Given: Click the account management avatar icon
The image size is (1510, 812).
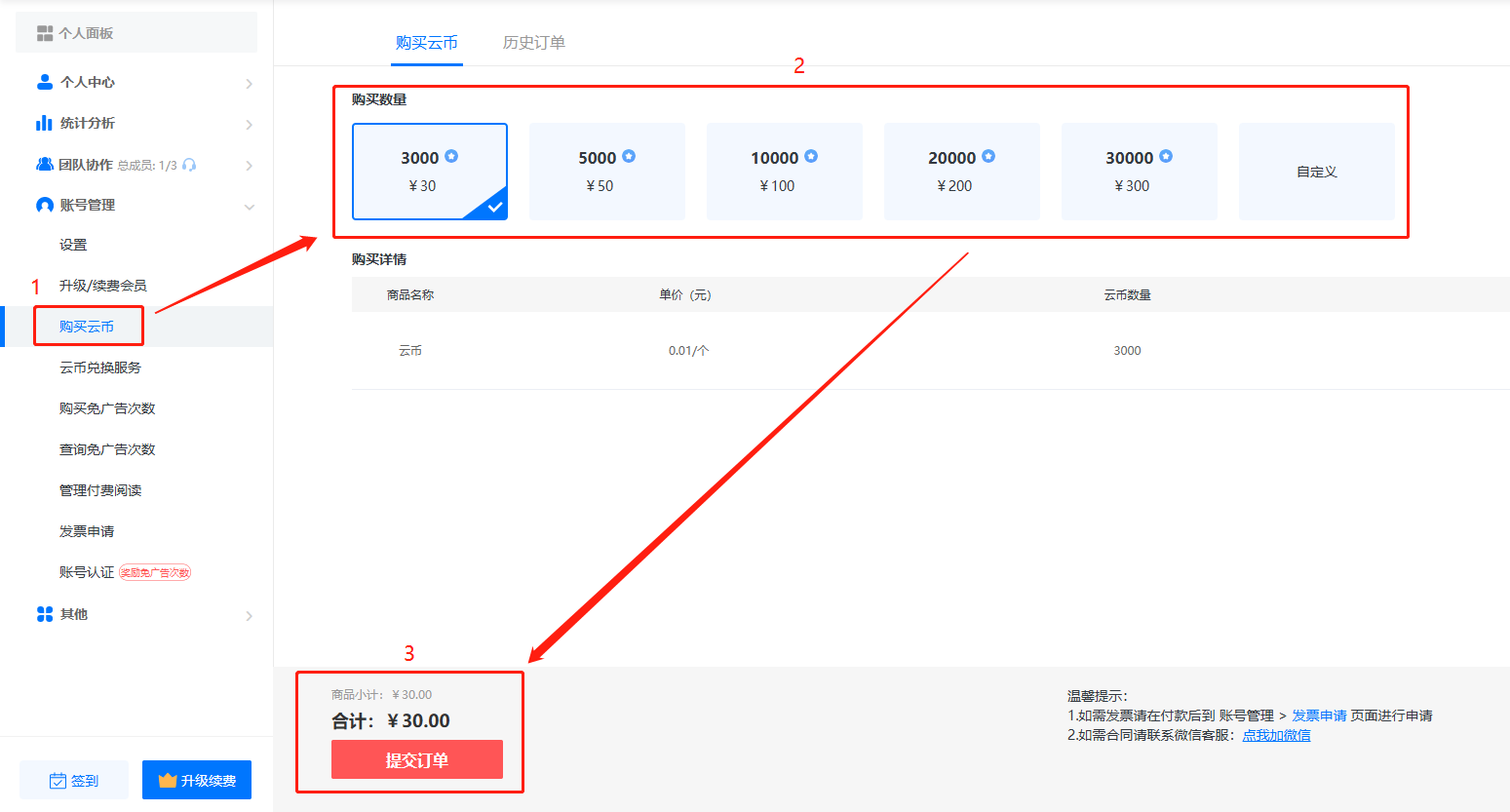Looking at the screenshot, I should (44, 205).
